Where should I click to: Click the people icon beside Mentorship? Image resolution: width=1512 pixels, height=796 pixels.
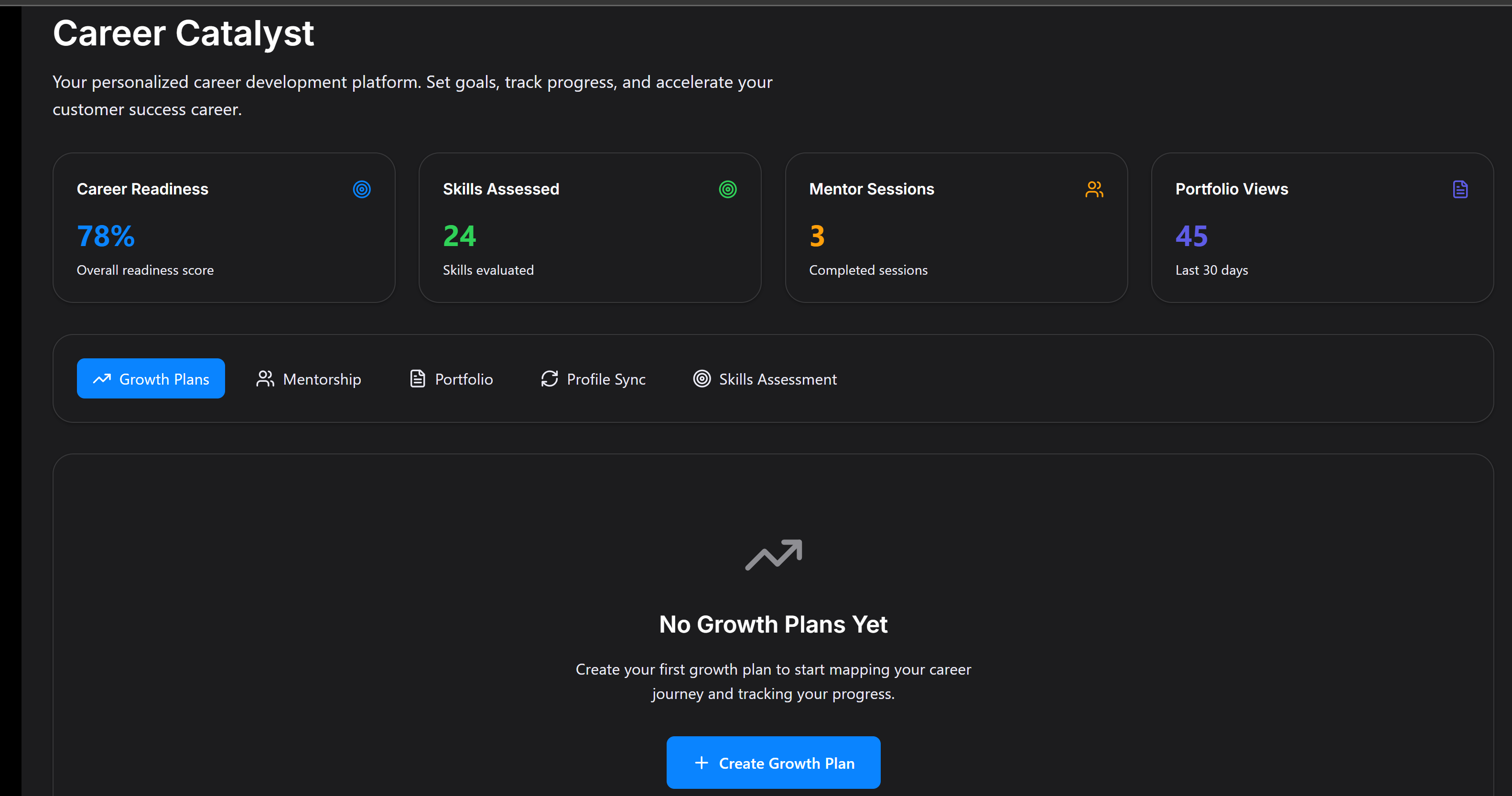265,378
